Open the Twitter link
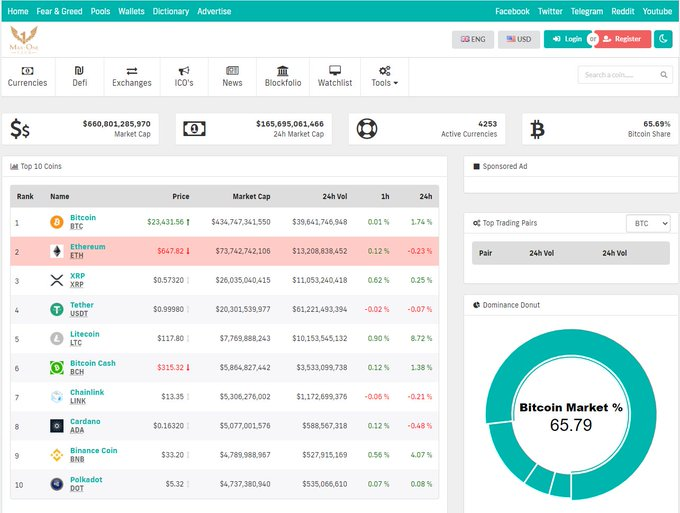This screenshot has width=680, height=513. coord(550,11)
